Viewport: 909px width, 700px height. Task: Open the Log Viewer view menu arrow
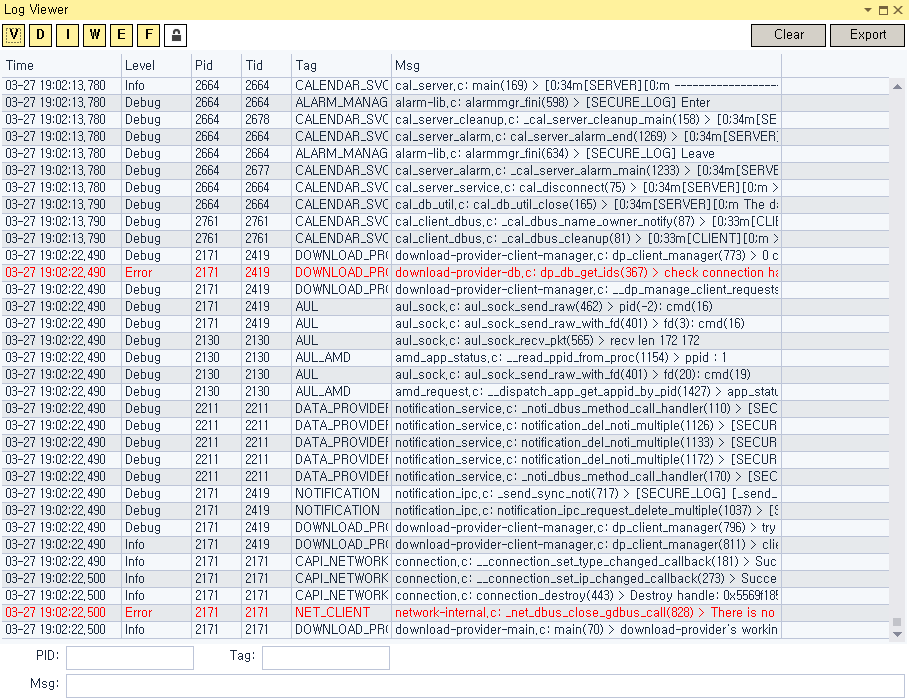pos(868,9)
